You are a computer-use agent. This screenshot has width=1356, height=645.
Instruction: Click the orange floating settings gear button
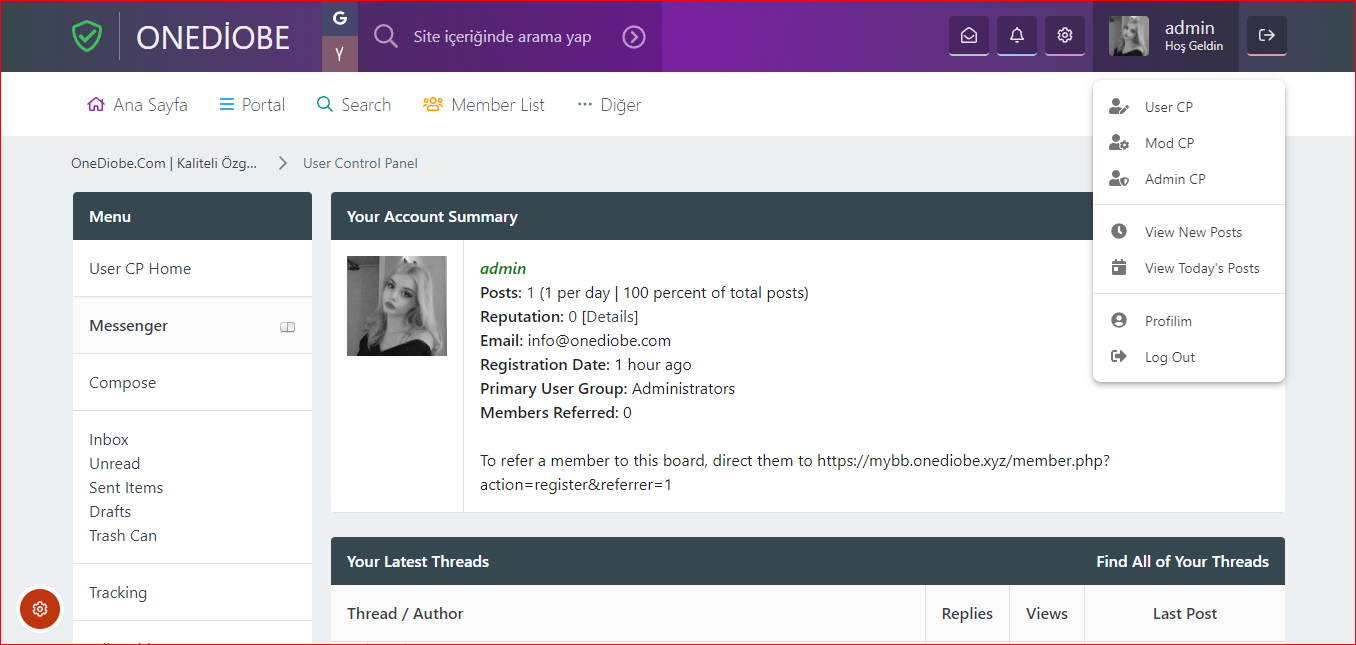(40, 608)
